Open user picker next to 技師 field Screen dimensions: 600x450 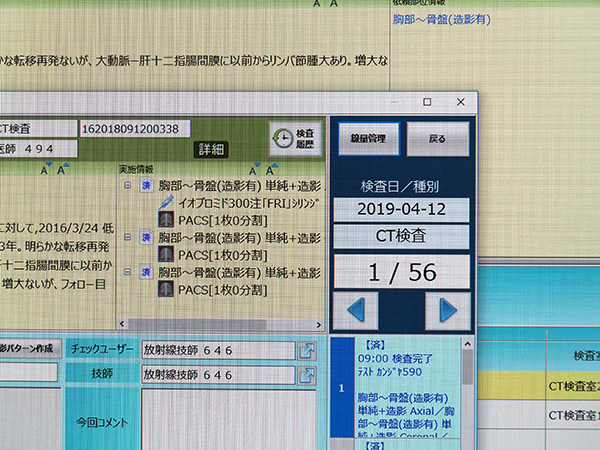click(x=308, y=375)
